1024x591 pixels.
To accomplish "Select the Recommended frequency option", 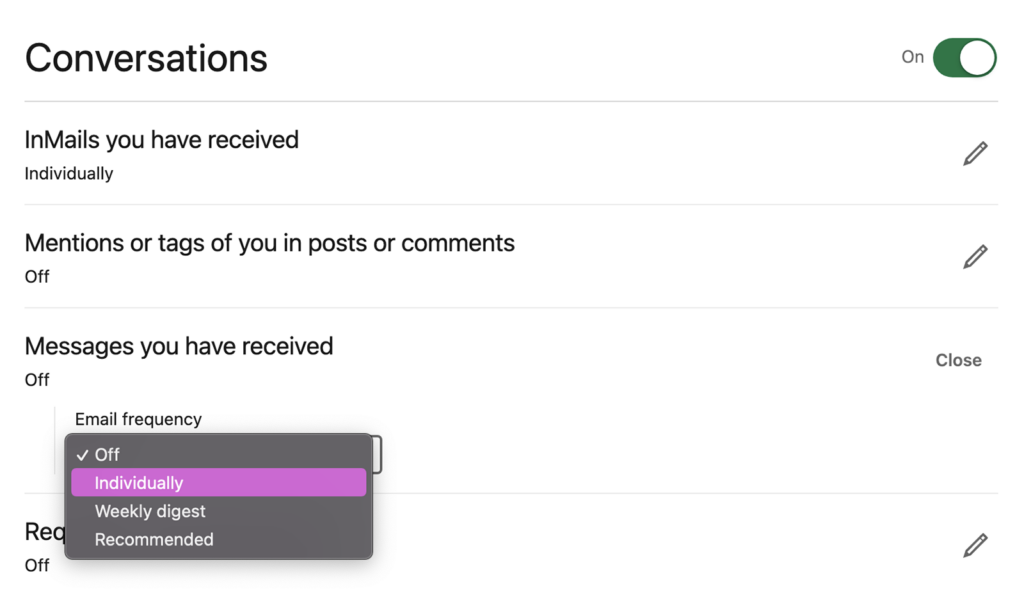I will coord(153,539).
